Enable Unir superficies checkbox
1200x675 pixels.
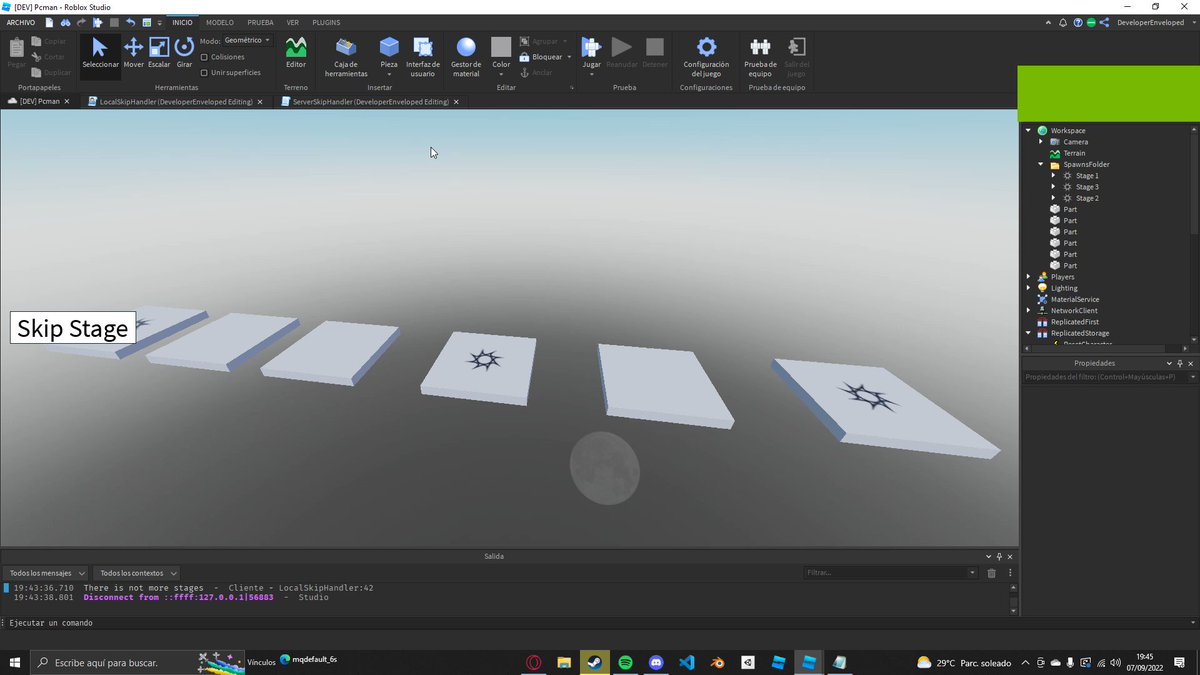tap(205, 72)
